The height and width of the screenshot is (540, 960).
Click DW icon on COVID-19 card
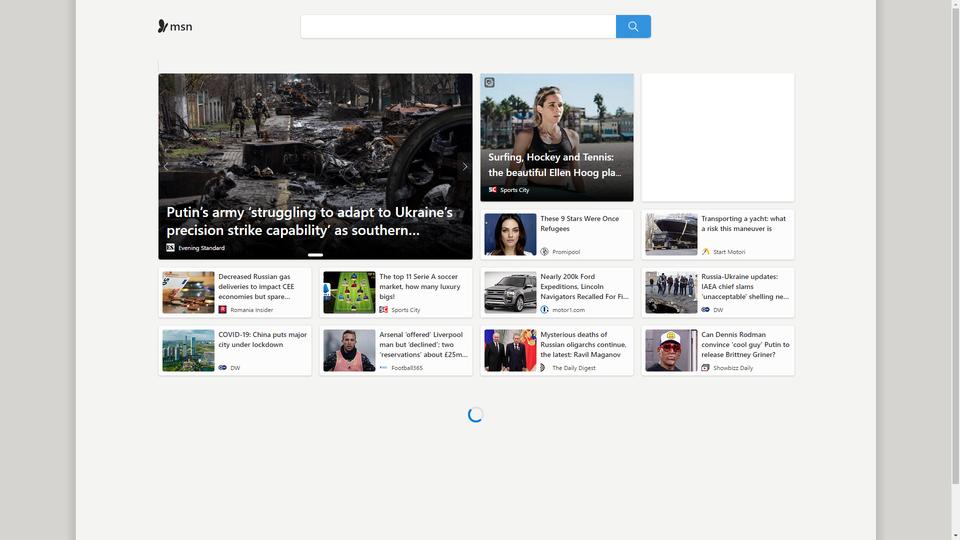(x=222, y=368)
